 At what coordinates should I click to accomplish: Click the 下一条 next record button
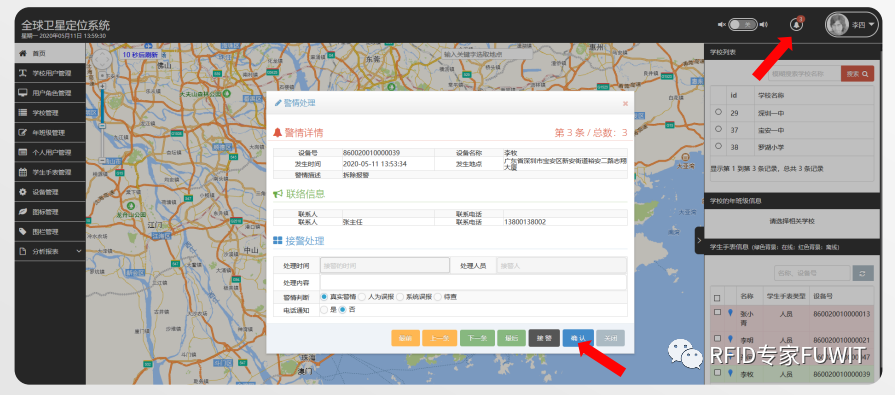point(477,338)
